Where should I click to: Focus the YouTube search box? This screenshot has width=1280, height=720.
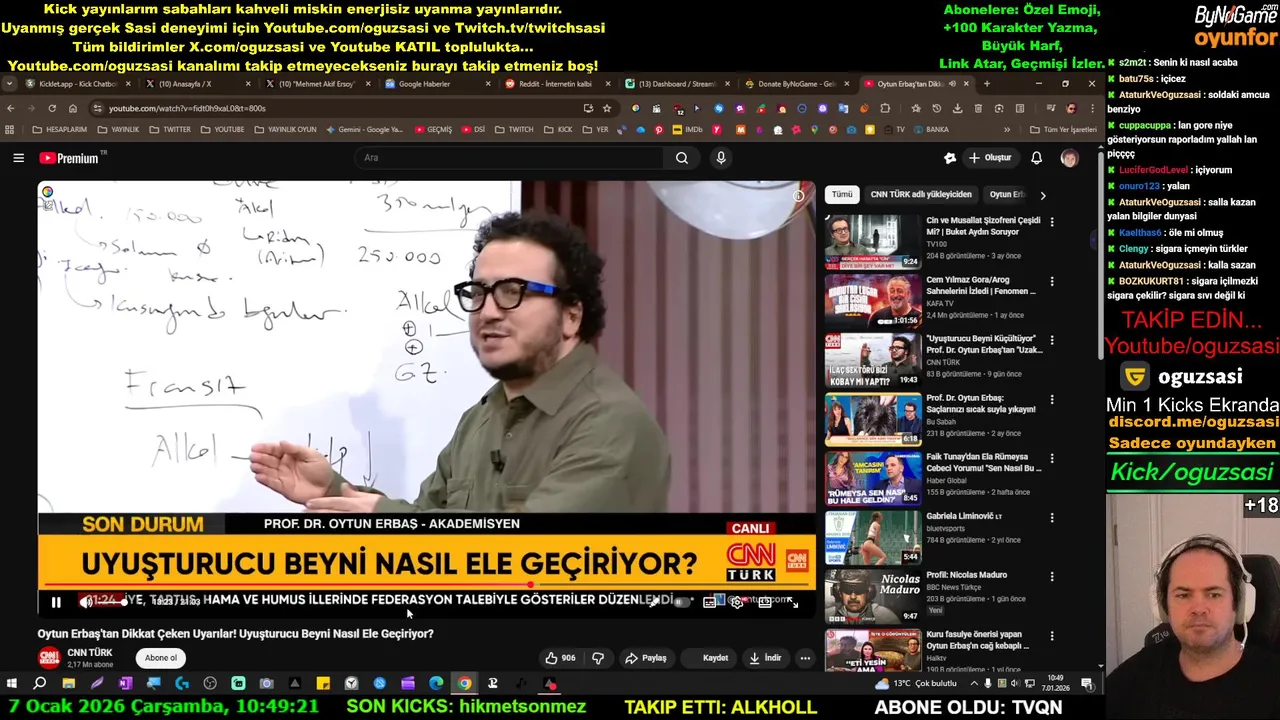[508, 158]
